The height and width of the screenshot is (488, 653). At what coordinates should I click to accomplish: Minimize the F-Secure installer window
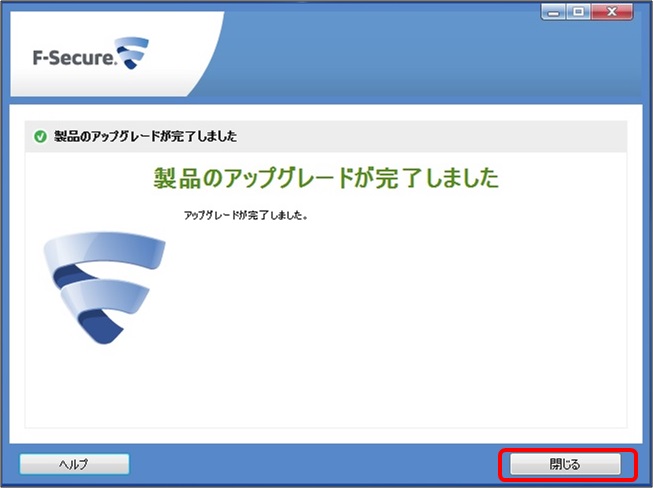point(553,12)
